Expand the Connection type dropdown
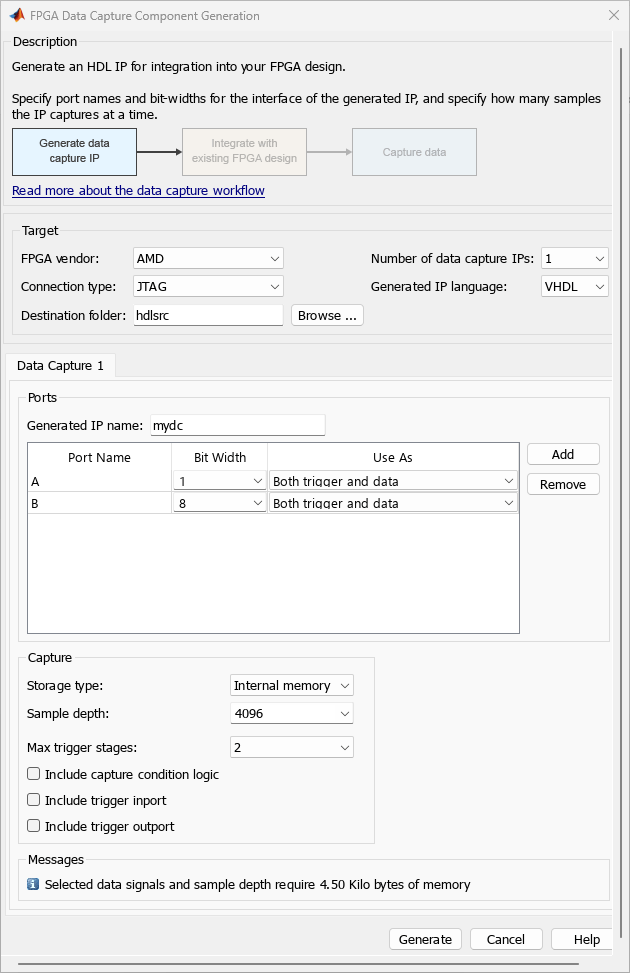 tap(208, 287)
